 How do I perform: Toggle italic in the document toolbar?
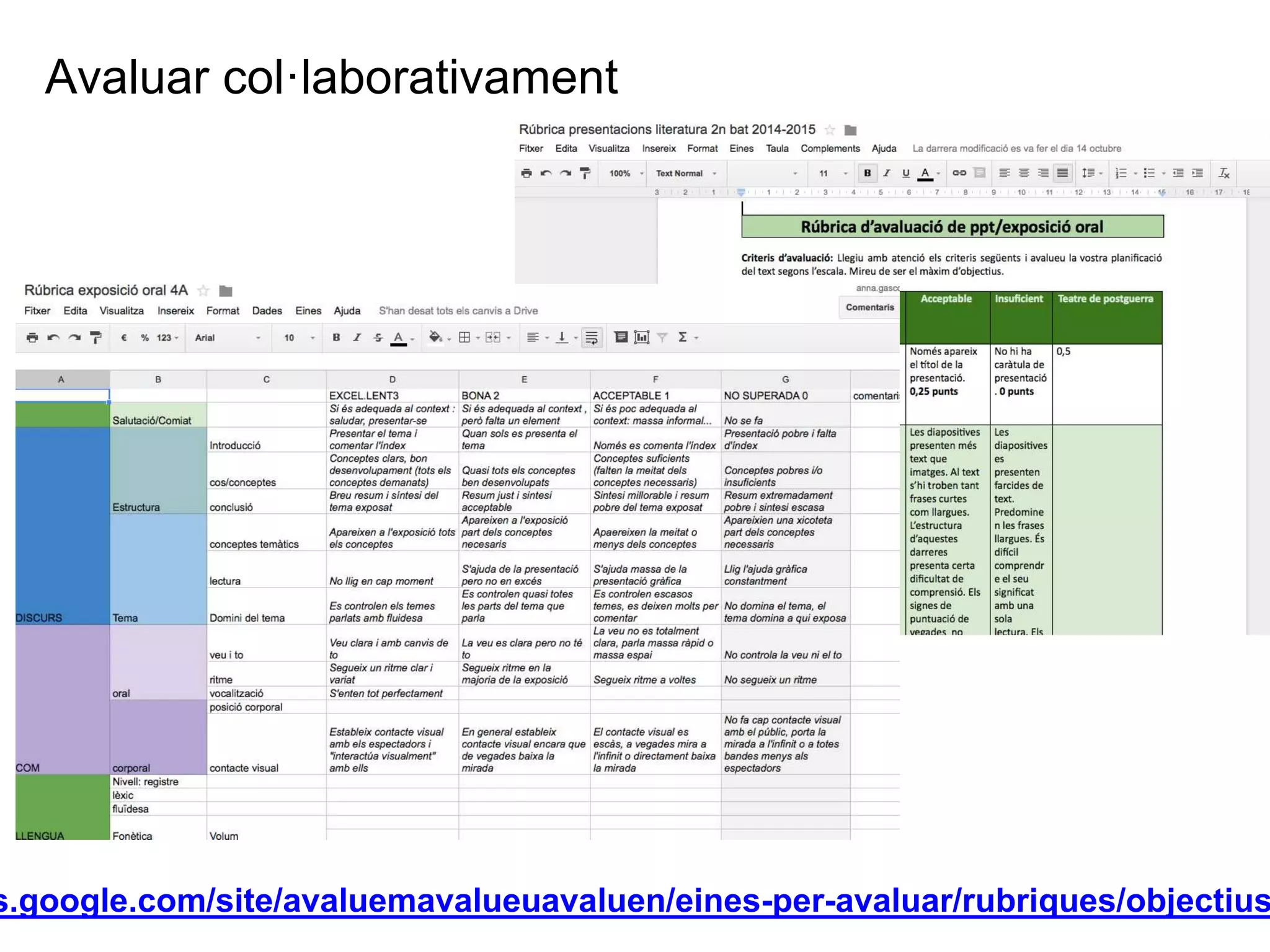887,173
